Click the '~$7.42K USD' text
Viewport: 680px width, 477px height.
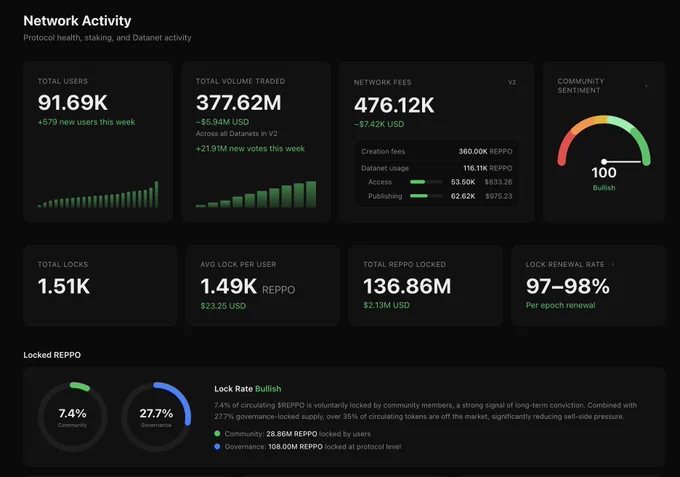coord(379,124)
